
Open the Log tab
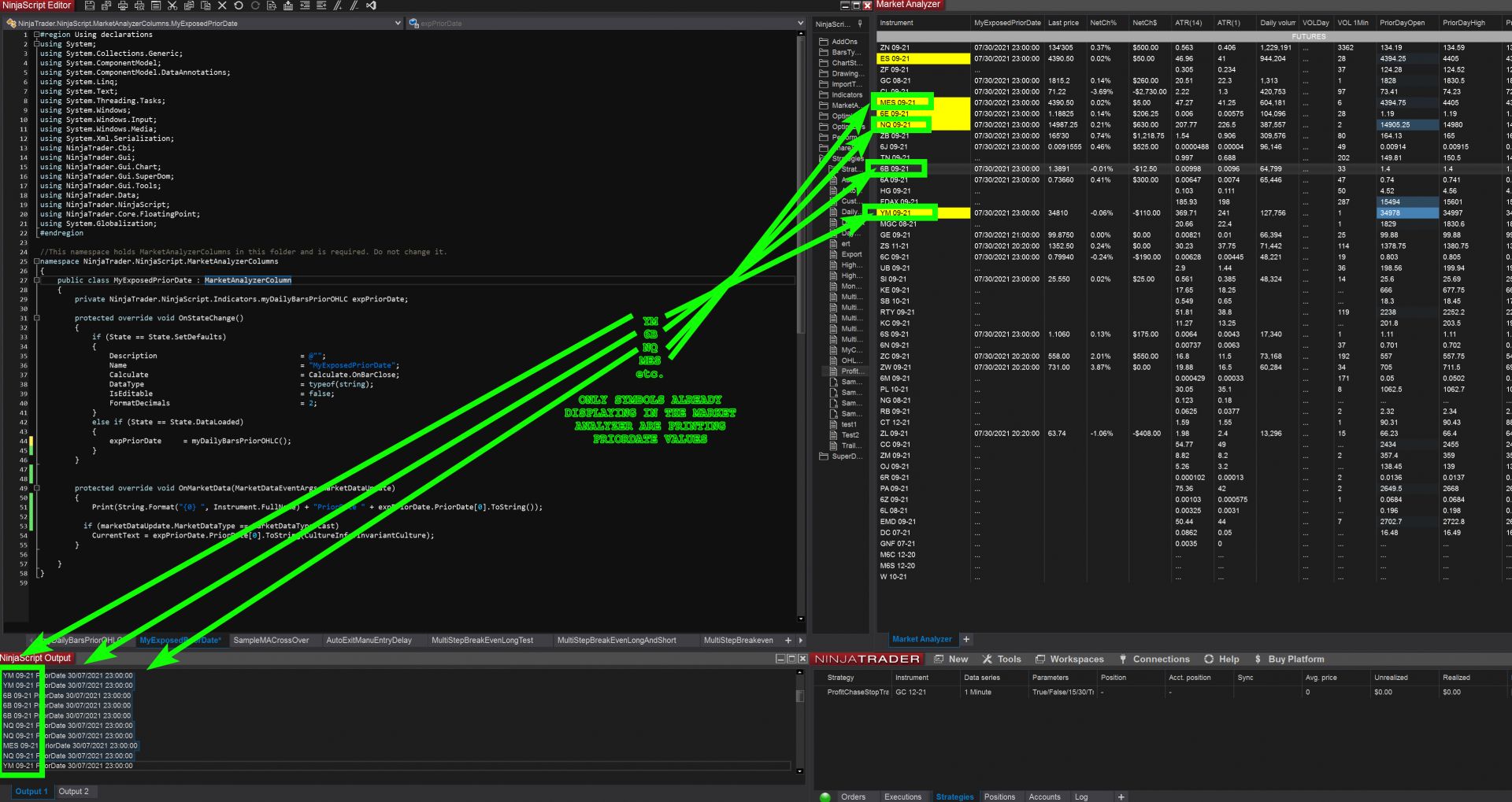click(x=1081, y=797)
